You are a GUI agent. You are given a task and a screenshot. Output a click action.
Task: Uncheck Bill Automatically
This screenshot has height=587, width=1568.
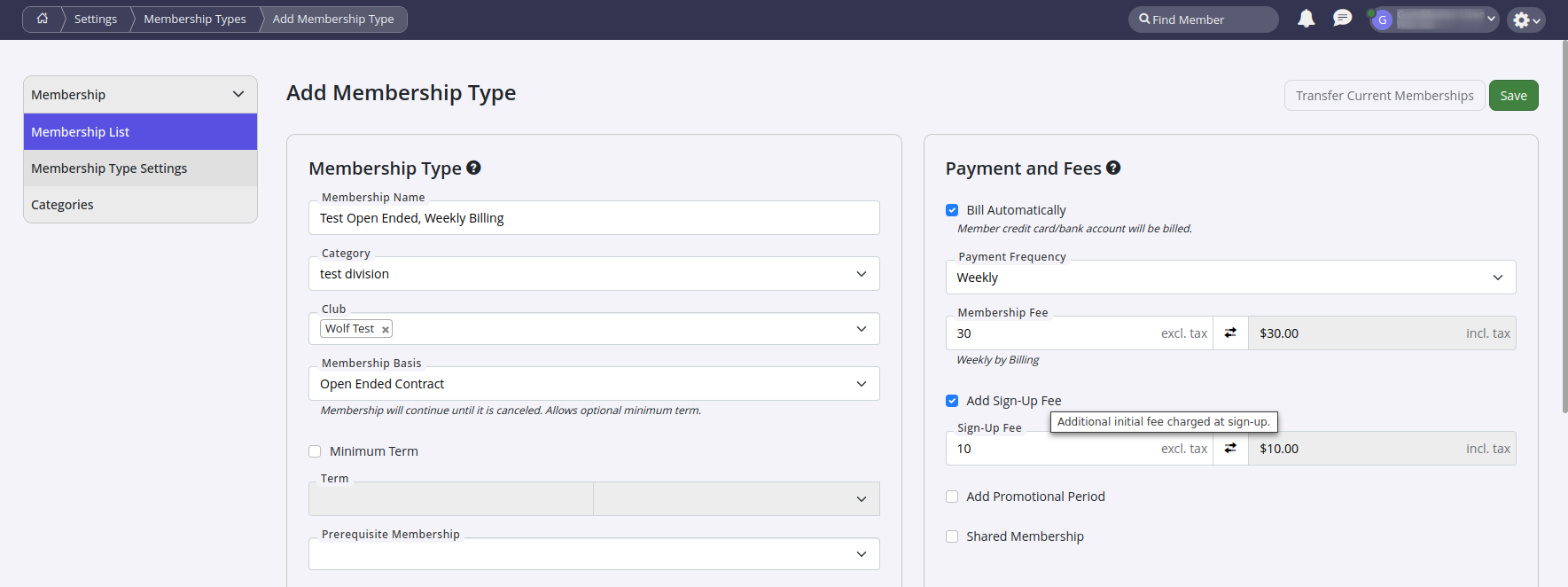(952, 210)
